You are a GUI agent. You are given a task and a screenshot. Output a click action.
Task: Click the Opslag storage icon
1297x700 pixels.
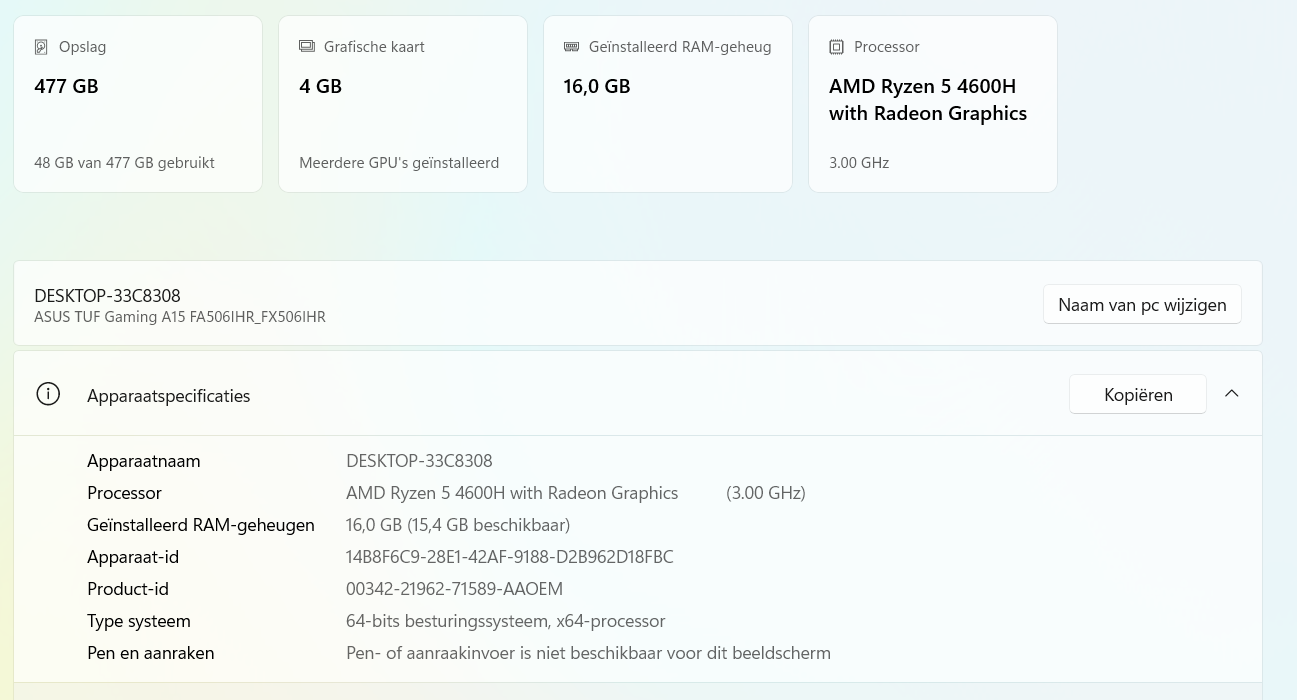(41, 47)
